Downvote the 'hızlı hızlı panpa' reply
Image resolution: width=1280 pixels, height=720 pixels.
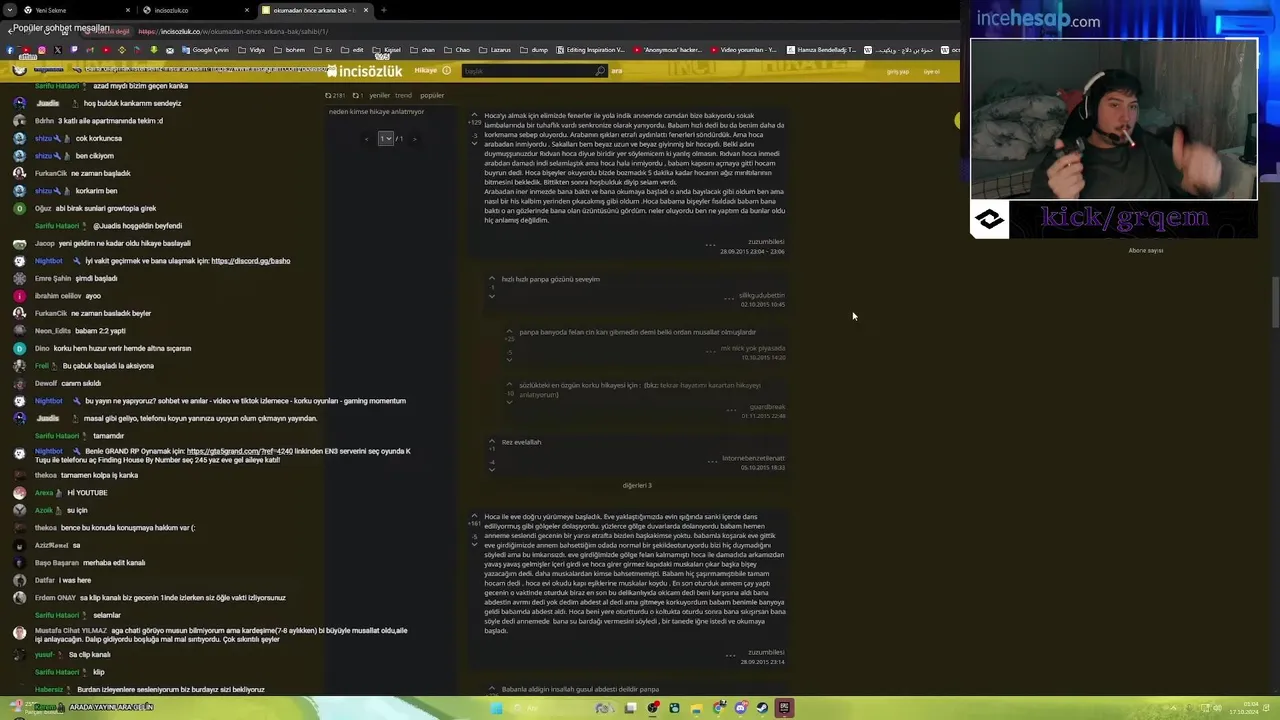(491, 296)
